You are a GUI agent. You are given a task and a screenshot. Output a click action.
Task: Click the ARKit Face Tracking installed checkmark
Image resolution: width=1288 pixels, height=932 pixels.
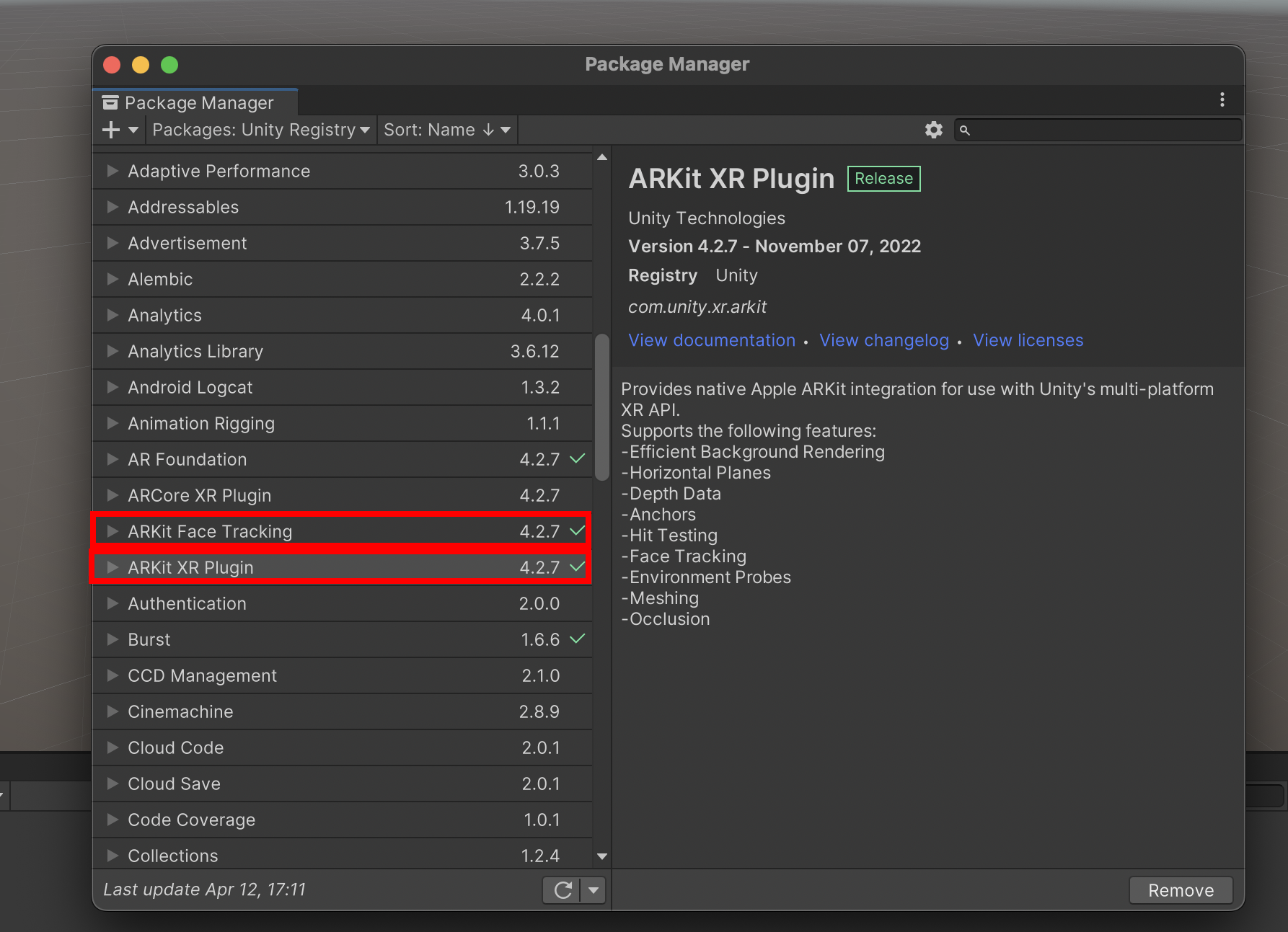[577, 531]
